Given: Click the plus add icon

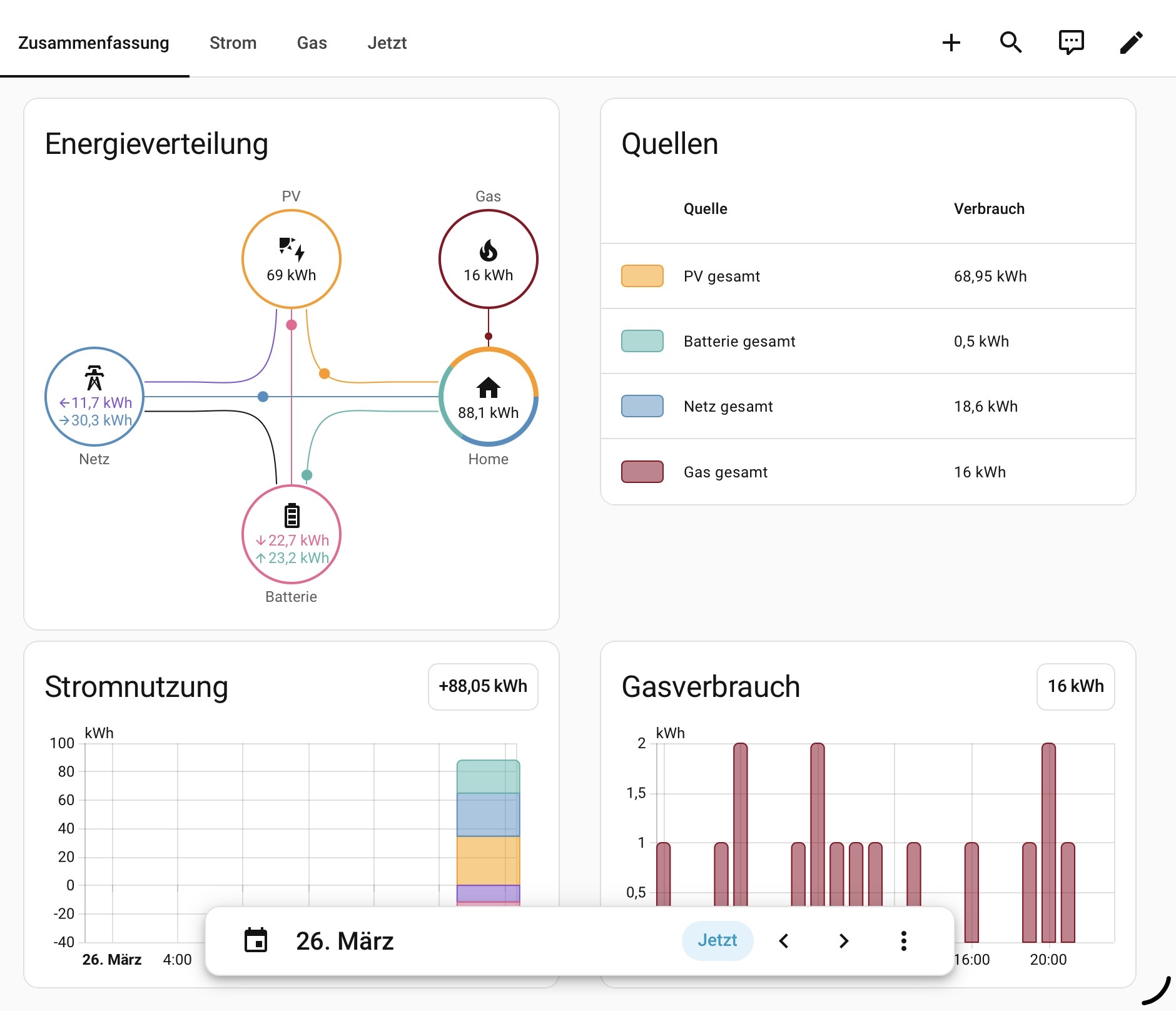Looking at the screenshot, I should pyautogui.click(x=951, y=43).
